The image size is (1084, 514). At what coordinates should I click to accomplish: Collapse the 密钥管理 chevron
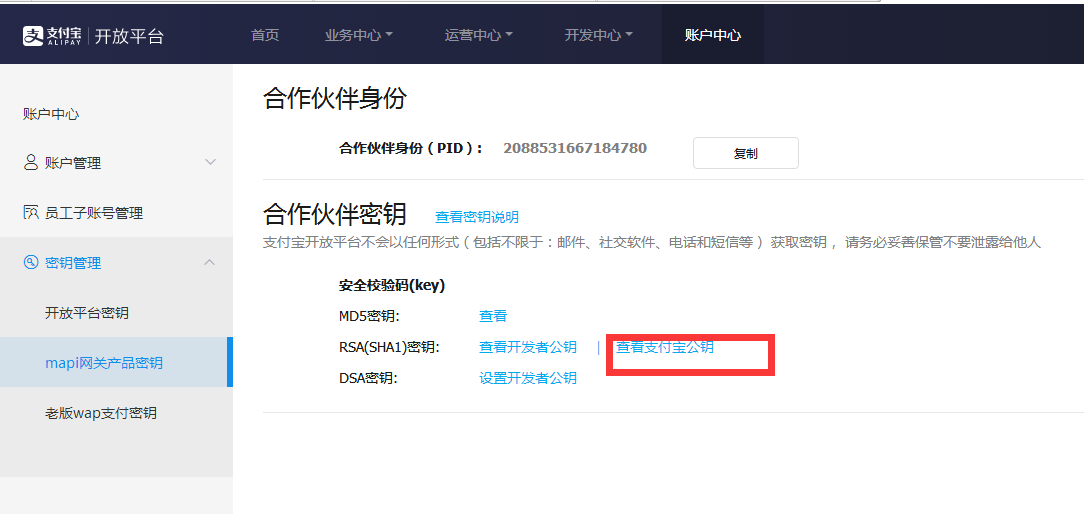pyautogui.click(x=211, y=262)
